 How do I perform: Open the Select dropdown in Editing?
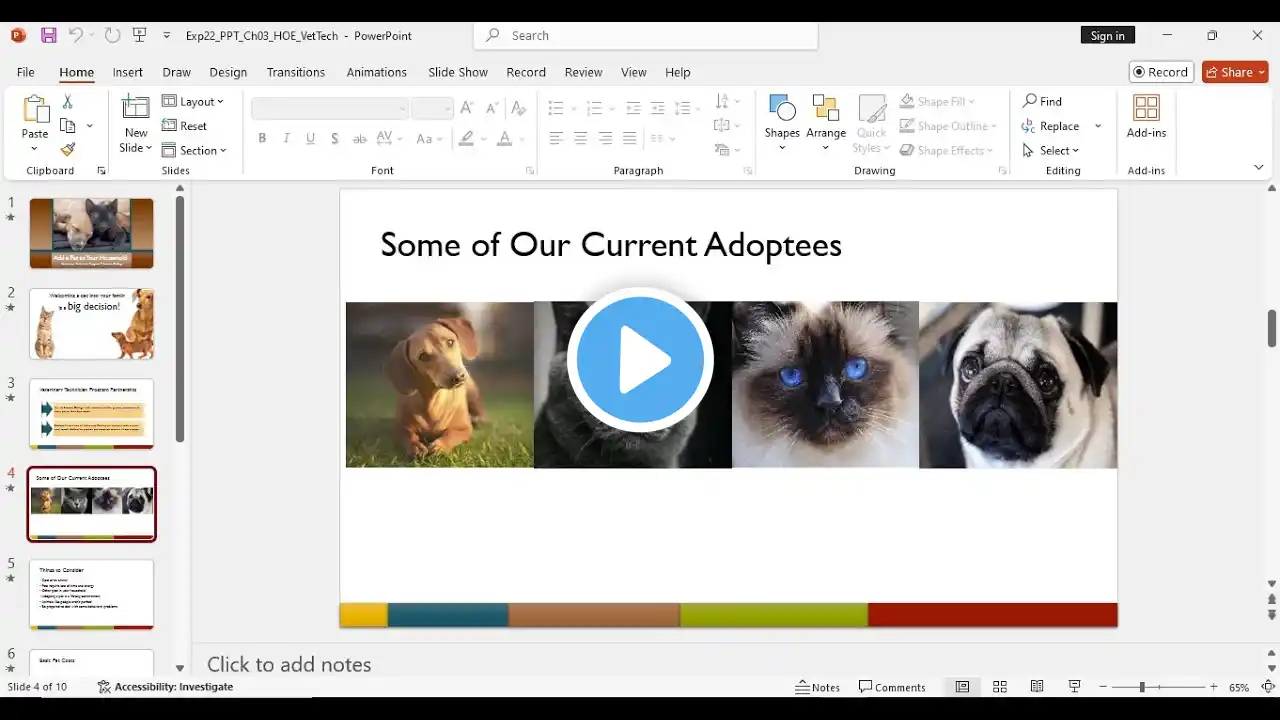pyautogui.click(x=1051, y=150)
